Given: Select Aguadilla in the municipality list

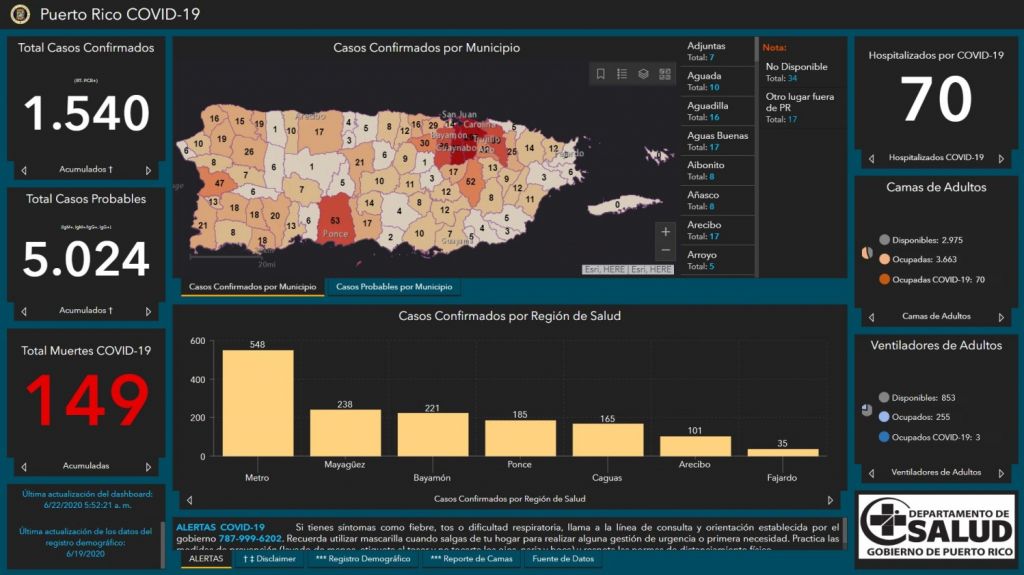Looking at the screenshot, I should point(715,111).
